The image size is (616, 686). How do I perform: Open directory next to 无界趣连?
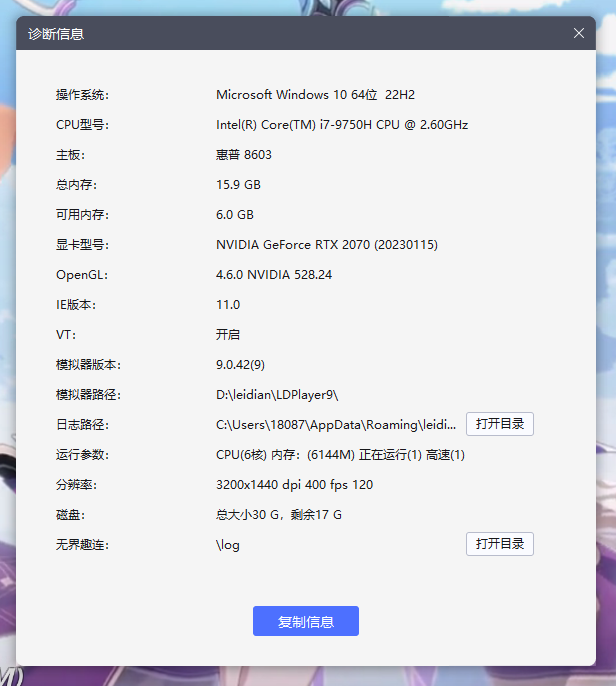coord(499,544)
